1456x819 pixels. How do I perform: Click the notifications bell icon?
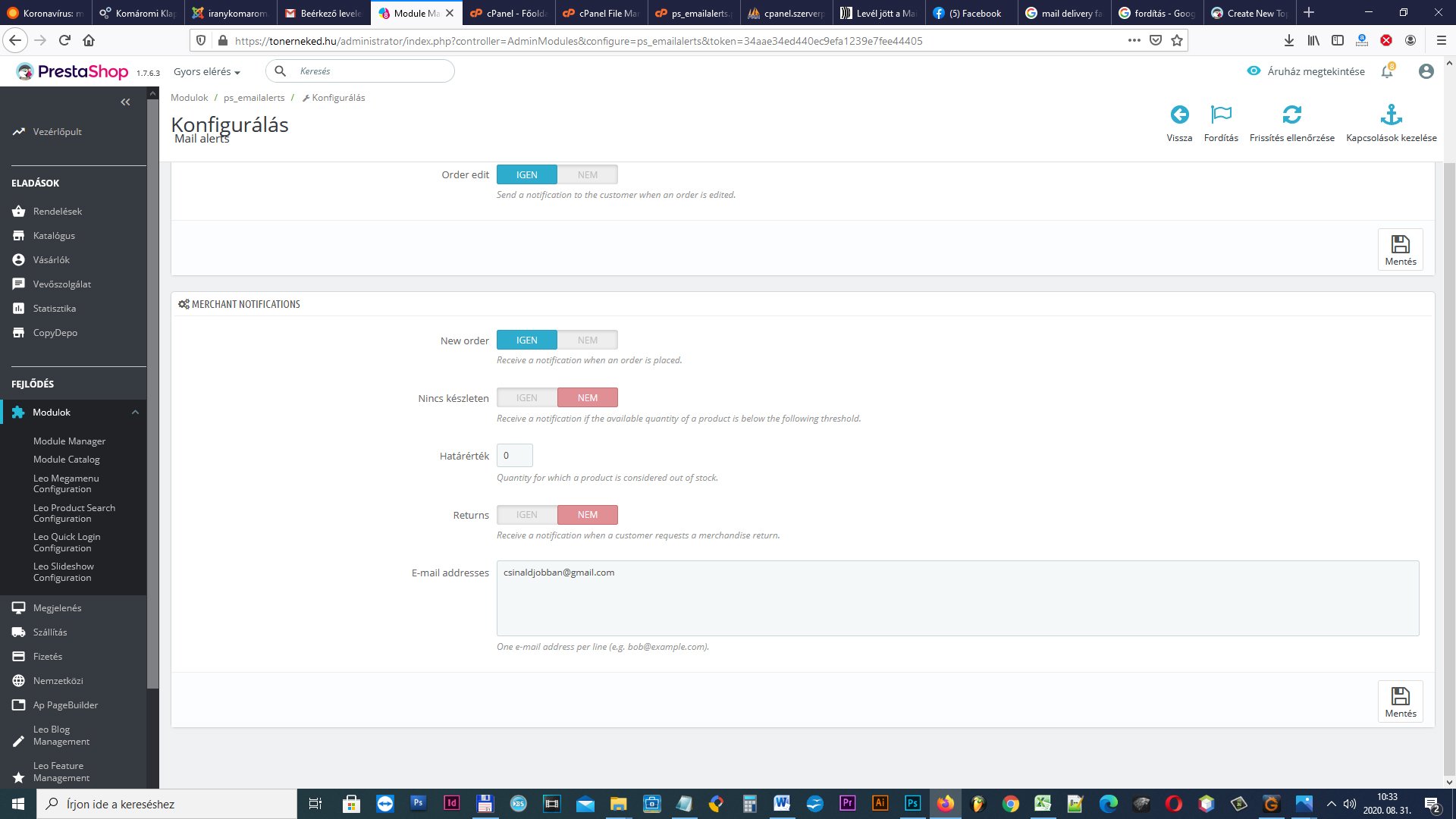click(x=1387, y=71)
